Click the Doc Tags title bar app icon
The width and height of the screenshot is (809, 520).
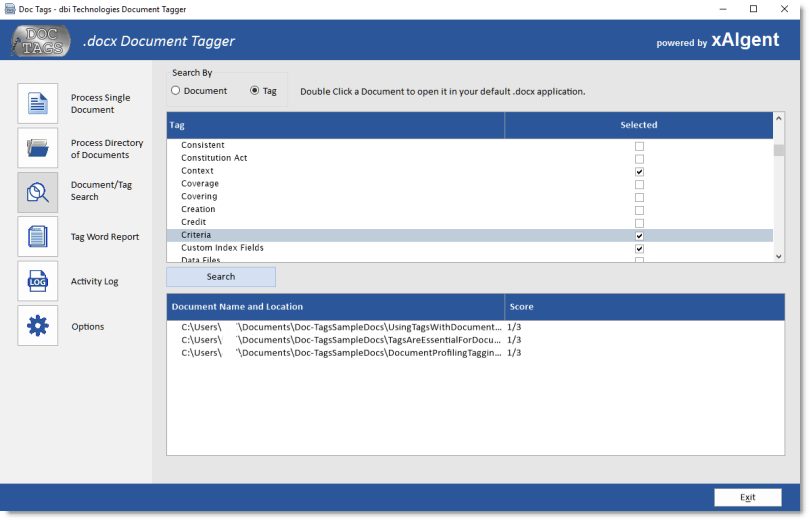(x=10, y=9)
